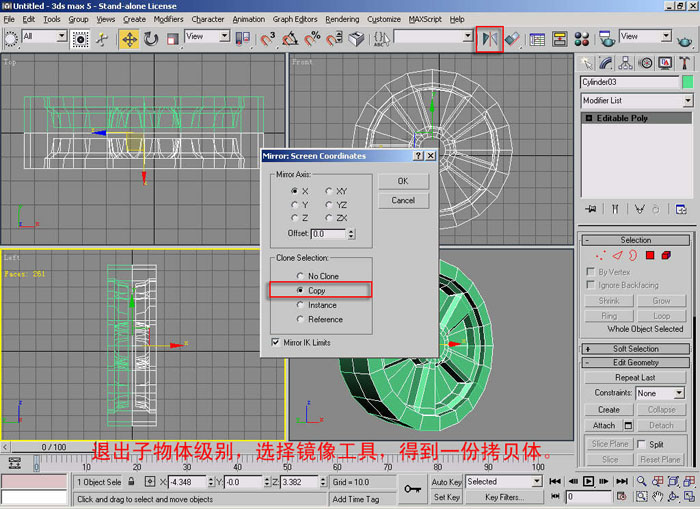Choose the Copy clone option

point(300,290)
